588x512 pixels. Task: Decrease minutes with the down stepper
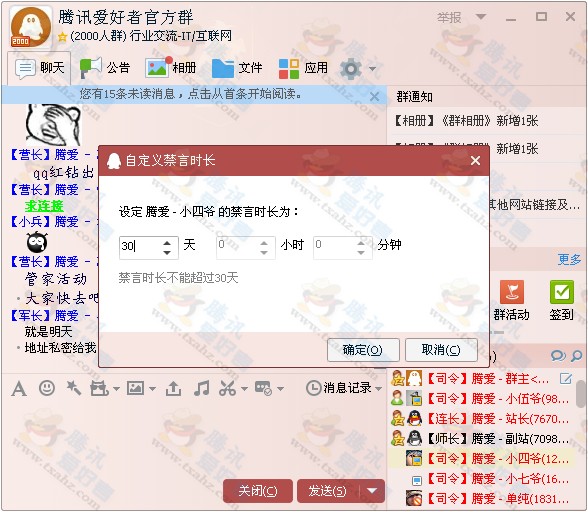point(361,253)
